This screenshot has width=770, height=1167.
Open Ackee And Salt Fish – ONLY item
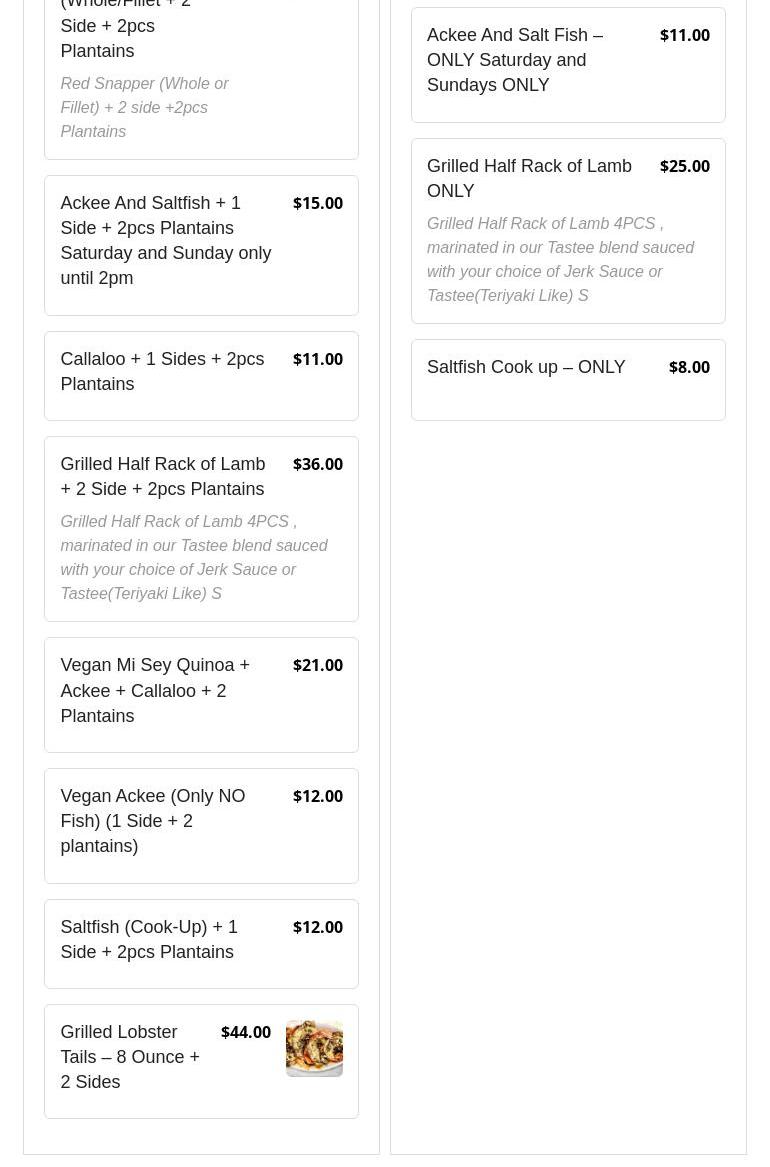568,65
